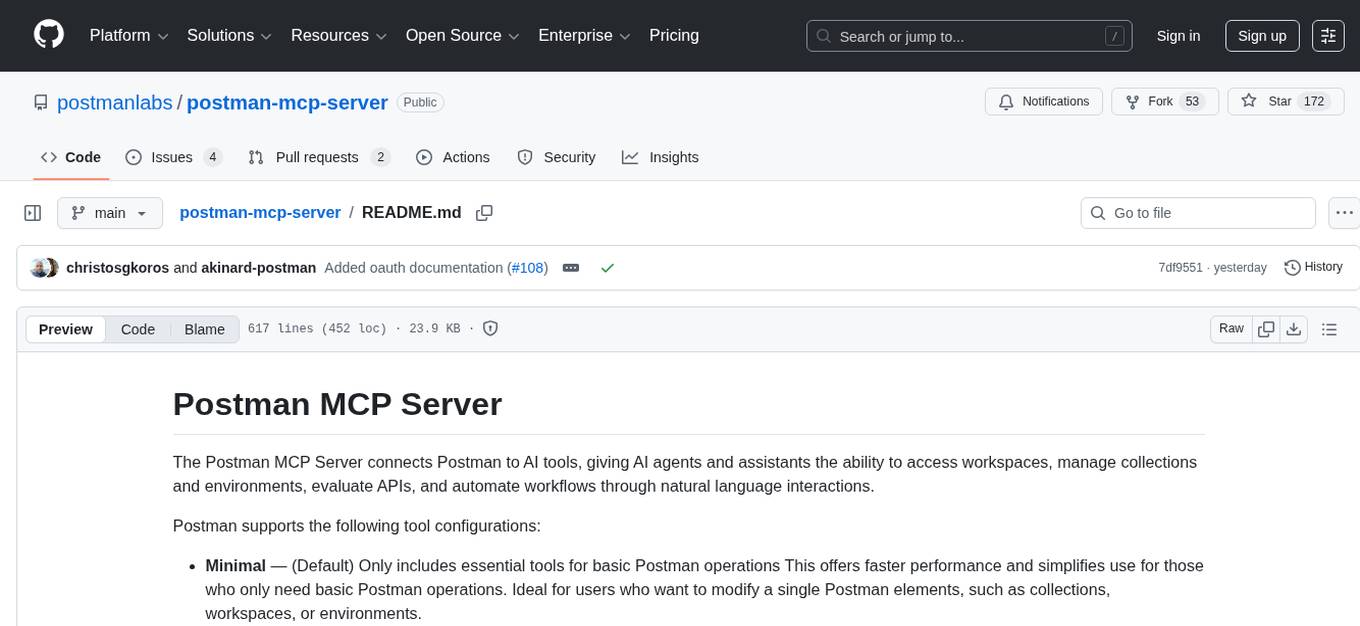Open the main branch selector

coord(109,213)
